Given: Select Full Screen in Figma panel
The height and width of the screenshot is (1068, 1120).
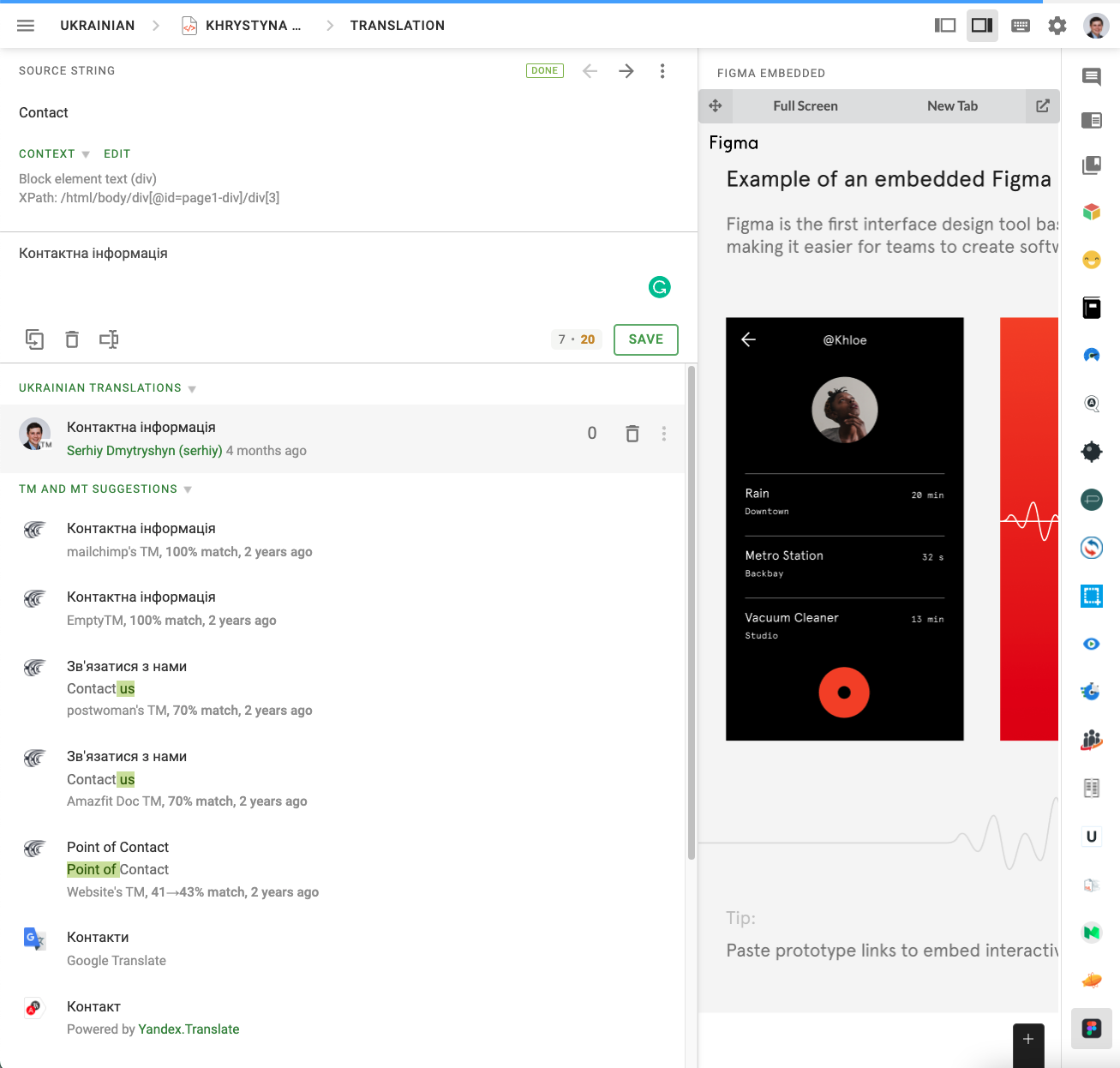Looking at the screenshot, I should click(x=806, y=106).
